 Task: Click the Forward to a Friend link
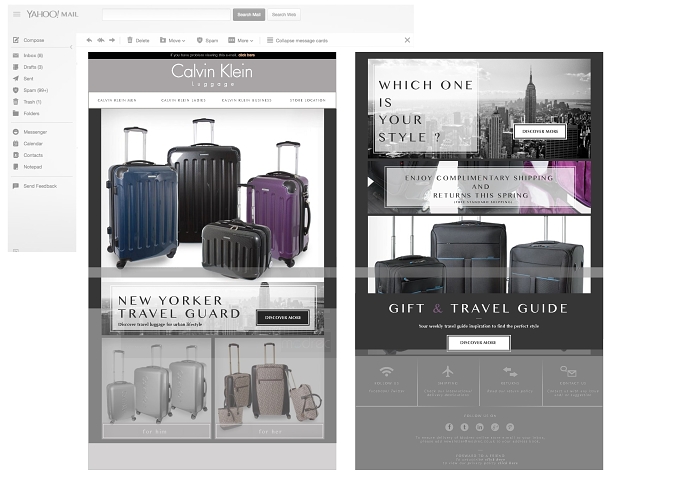tap(480, 455)
